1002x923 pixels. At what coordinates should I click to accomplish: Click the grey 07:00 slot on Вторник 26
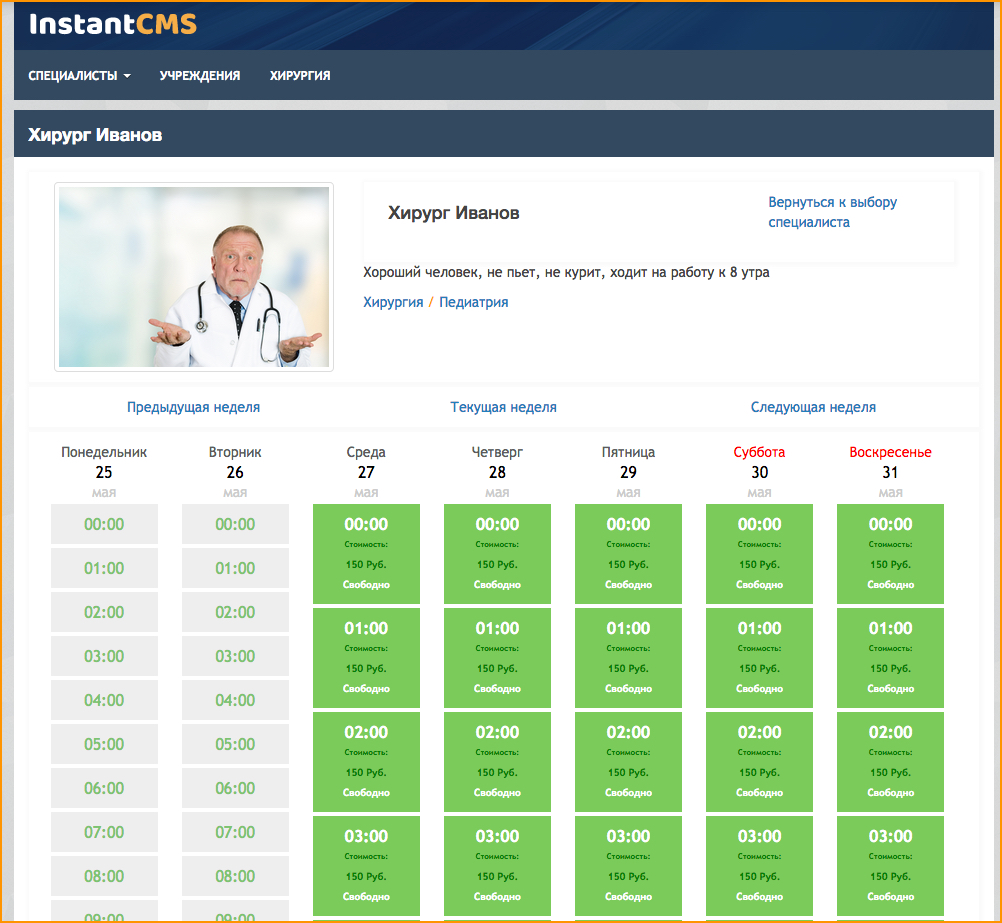tap(235, 832)
